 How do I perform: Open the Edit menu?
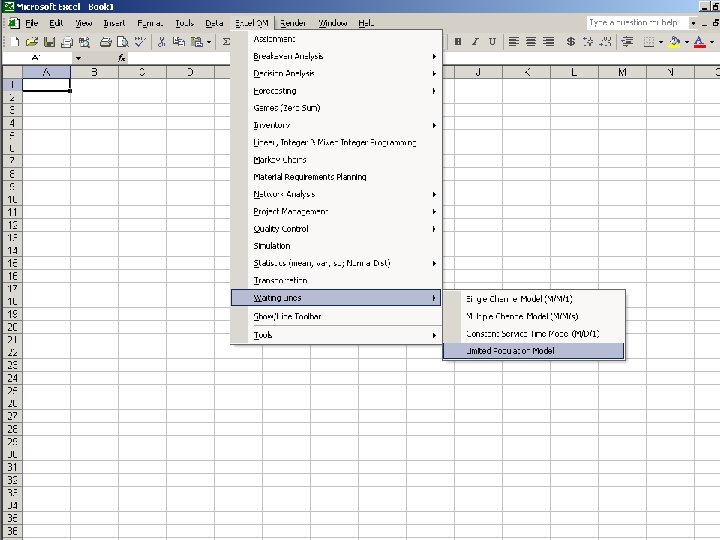click(56, 23)
